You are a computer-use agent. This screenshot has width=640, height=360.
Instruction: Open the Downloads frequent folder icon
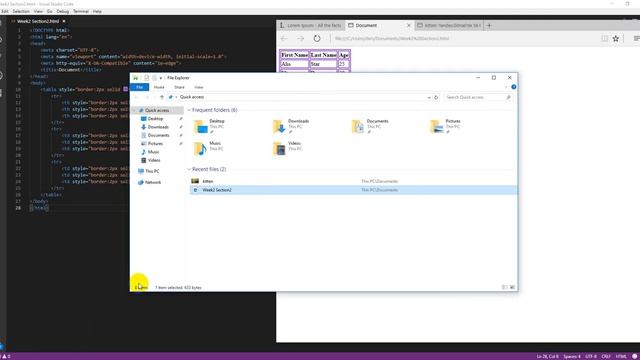pyautogui.click(x=279, y=127)
